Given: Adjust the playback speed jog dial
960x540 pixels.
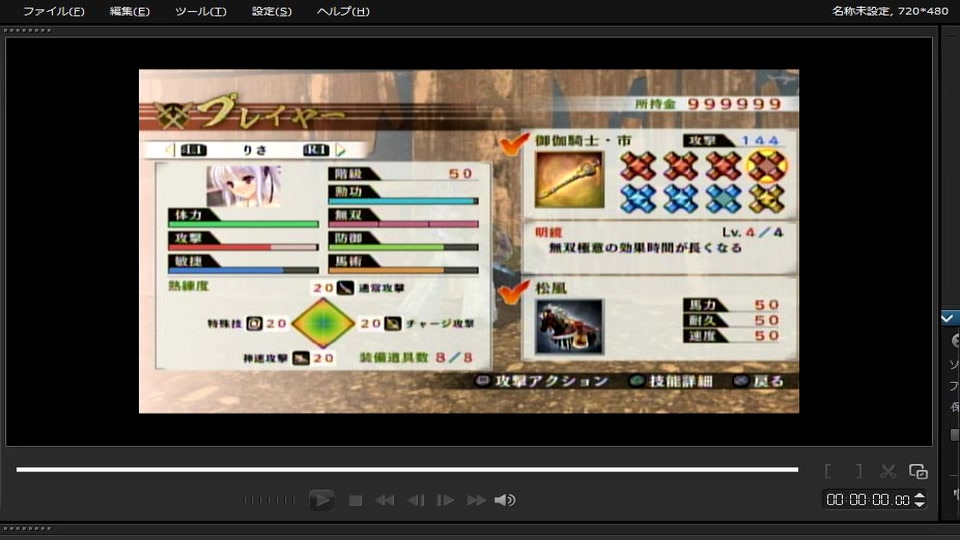Looking at the screenshot, I should tap(269, 500).
